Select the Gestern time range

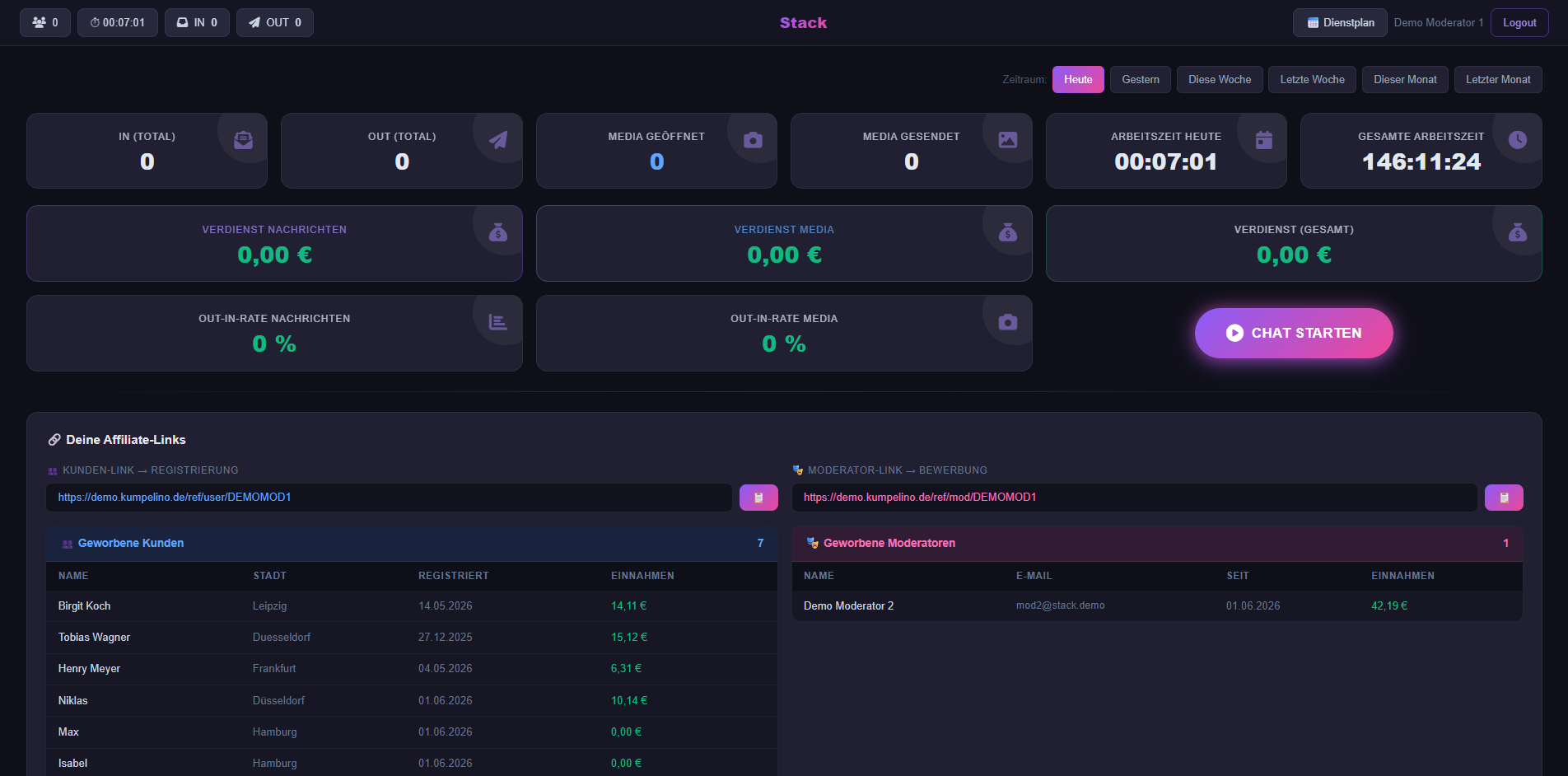[x=1141, y=79]
